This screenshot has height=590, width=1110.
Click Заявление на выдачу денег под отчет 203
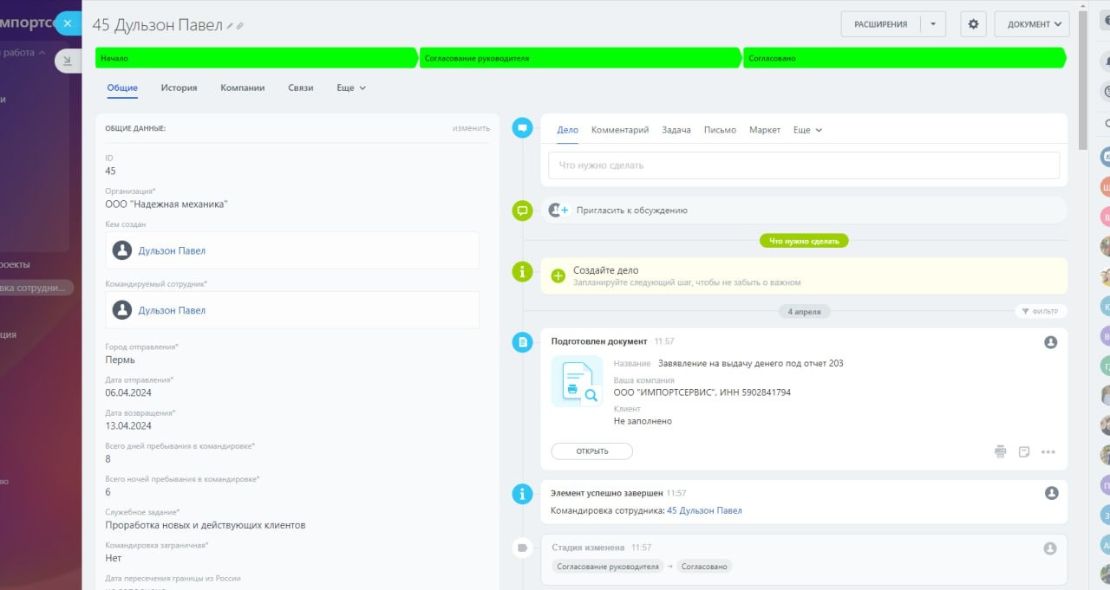[750, 363]
